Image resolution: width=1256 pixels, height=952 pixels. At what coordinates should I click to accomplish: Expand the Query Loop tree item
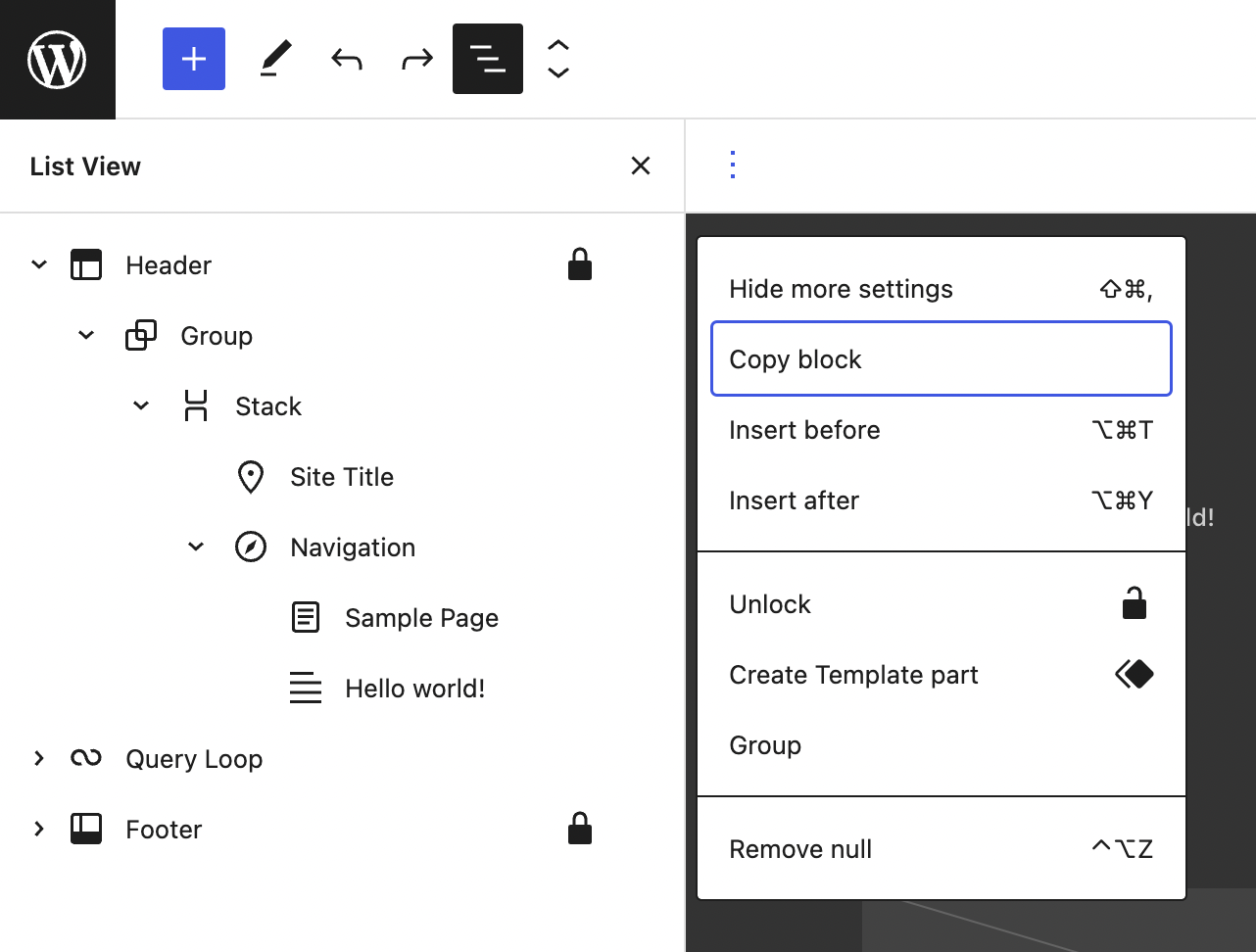point(39,758)
